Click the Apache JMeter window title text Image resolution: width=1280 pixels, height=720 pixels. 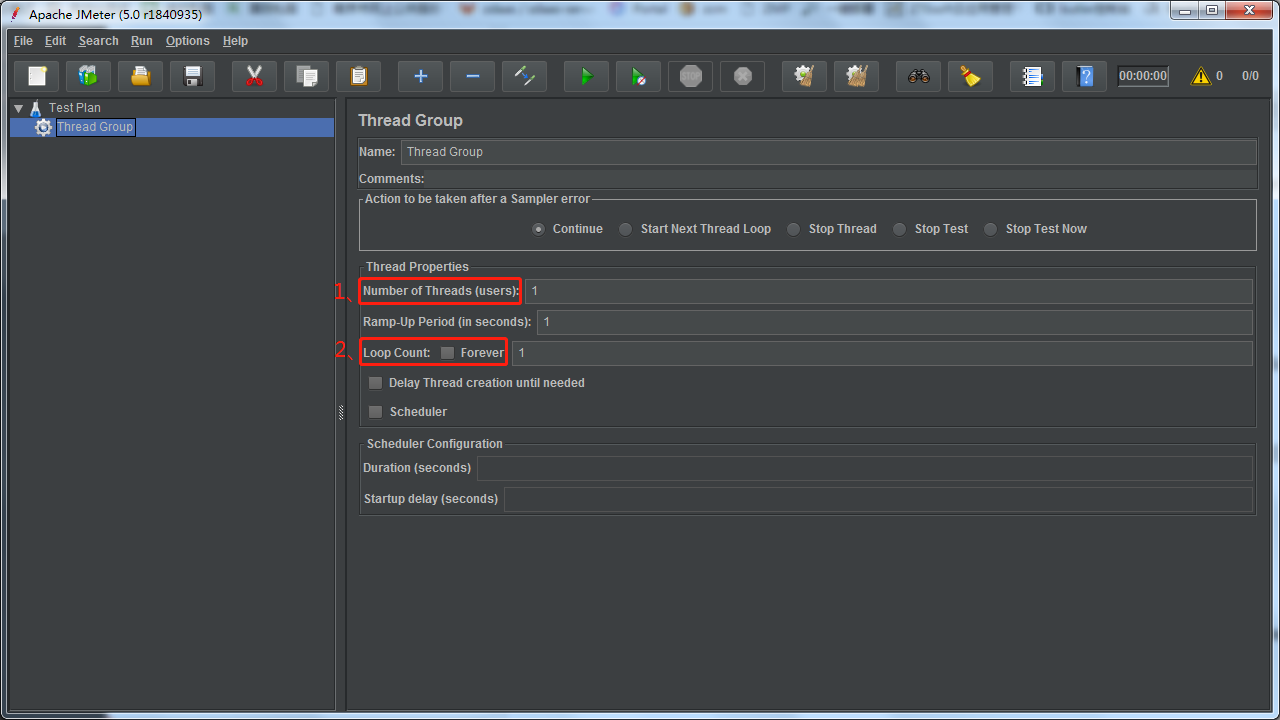(116, 15)
